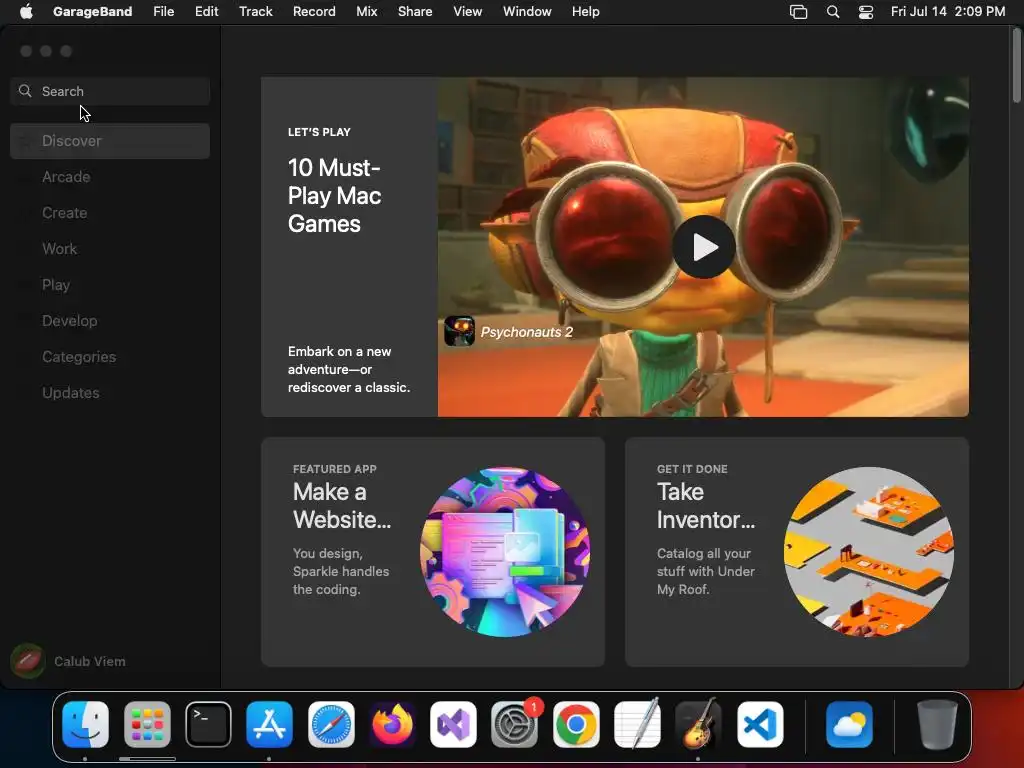Viewport: 1024px width, 768px height.
Task: Launch Firefox from the dock
Action: 392,724
